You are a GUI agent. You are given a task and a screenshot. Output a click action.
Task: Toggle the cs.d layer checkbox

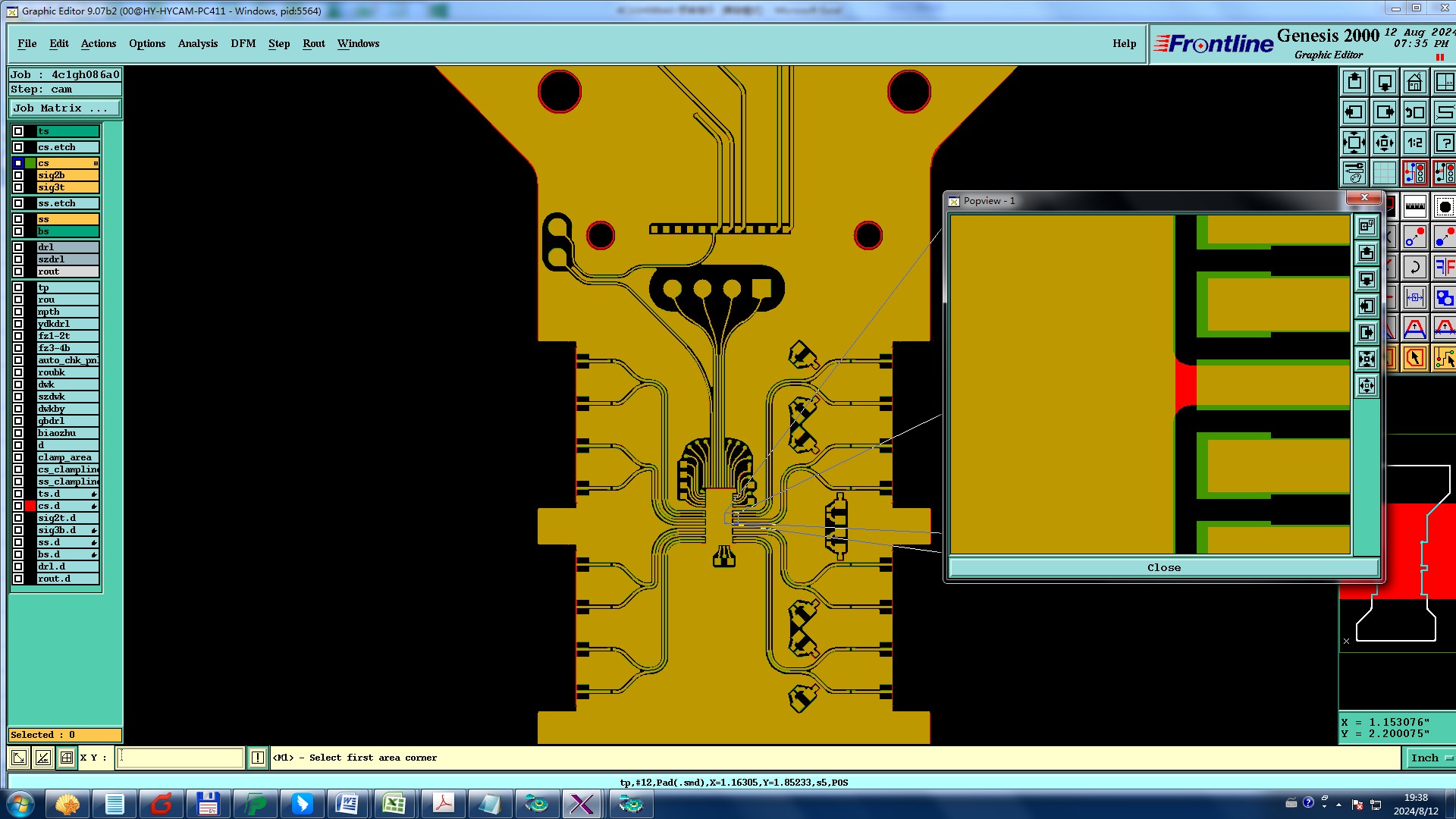tap(18, 506)
